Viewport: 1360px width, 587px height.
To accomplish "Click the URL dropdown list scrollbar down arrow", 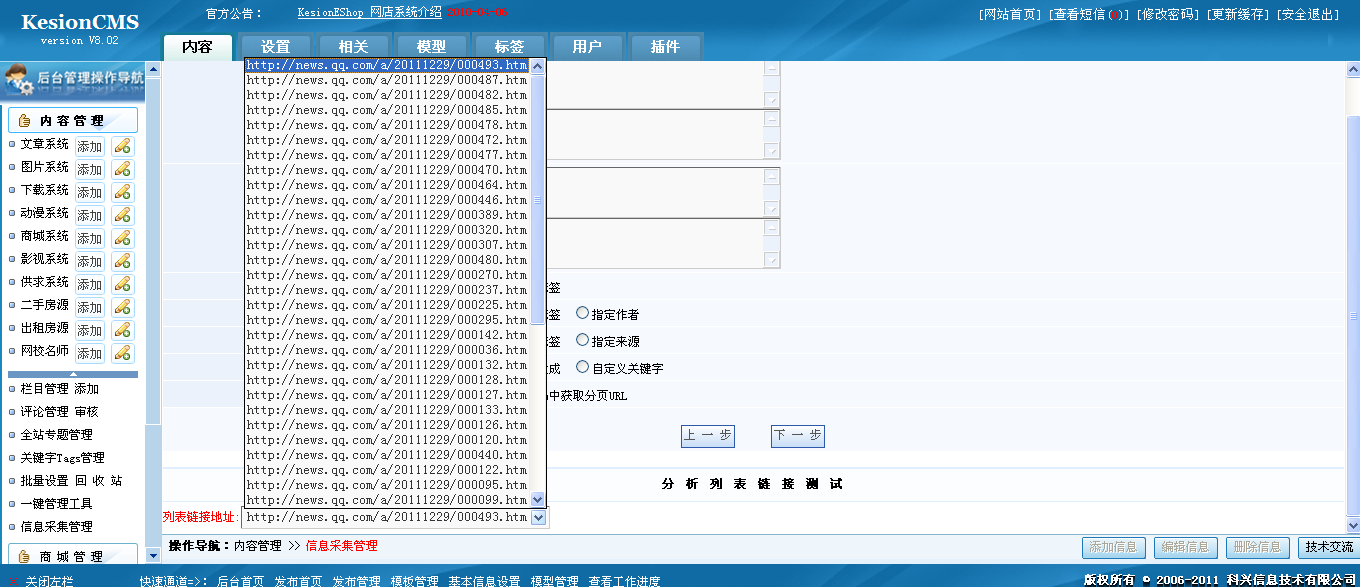I will click(538, 499).
